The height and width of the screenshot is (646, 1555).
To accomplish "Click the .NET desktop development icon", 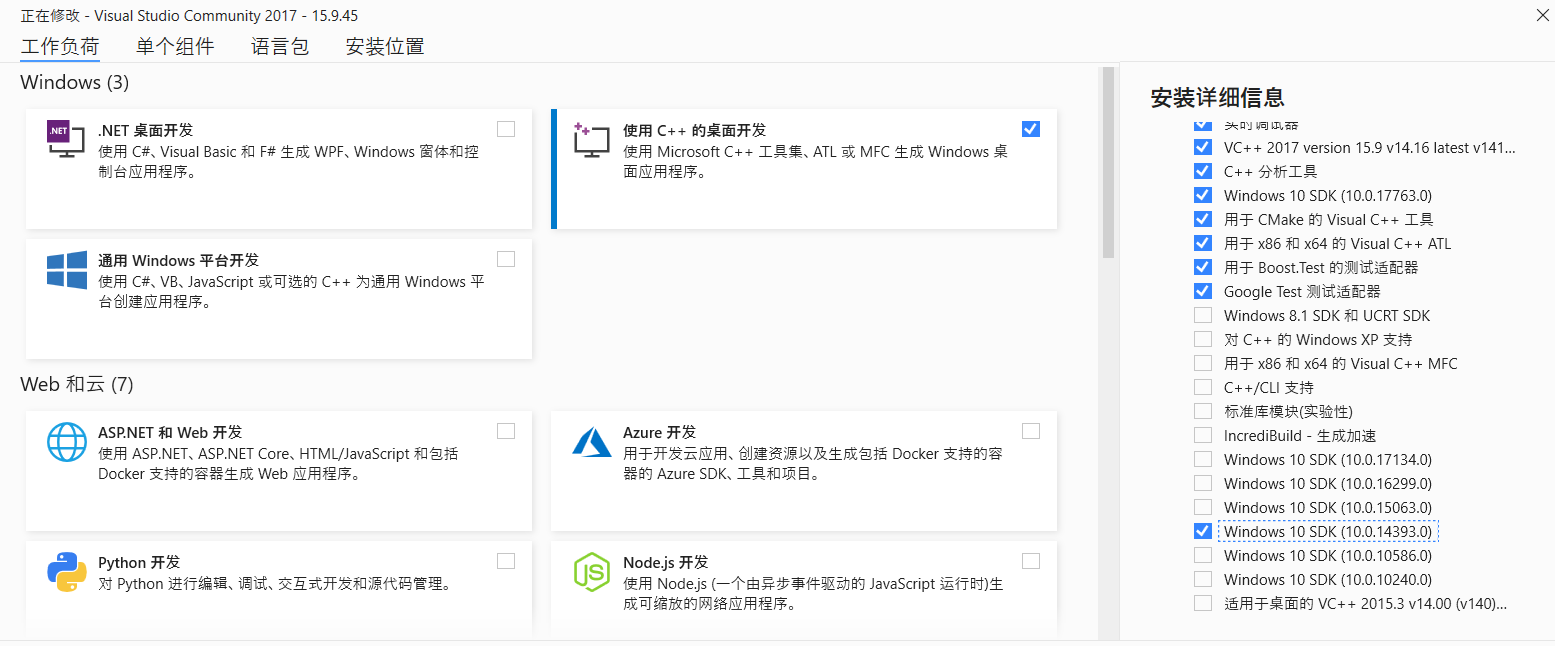I will click(x=66, y=138).
